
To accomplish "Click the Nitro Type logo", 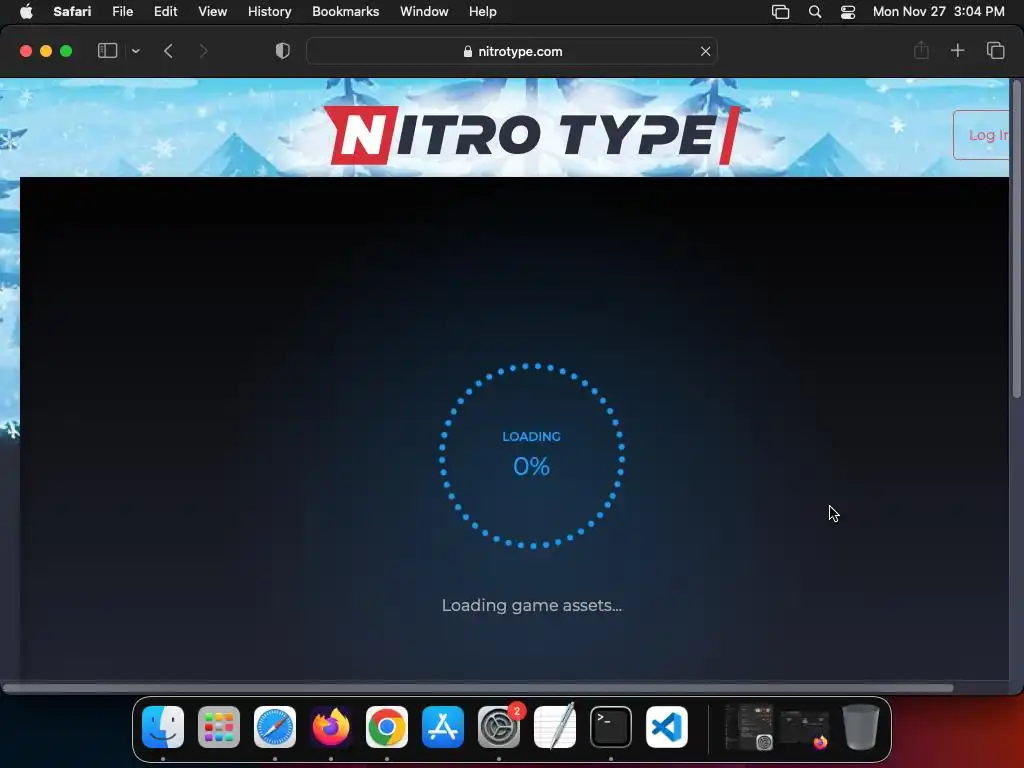I will coord(532,135).
